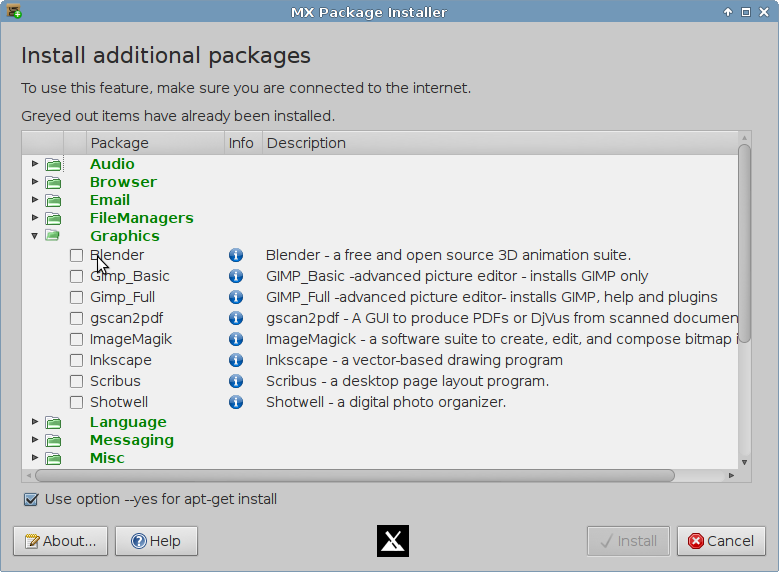The image size is (779, 572).
Task: Tick the Gimp_Full checkbox
Action: click(x=77, y=297)
